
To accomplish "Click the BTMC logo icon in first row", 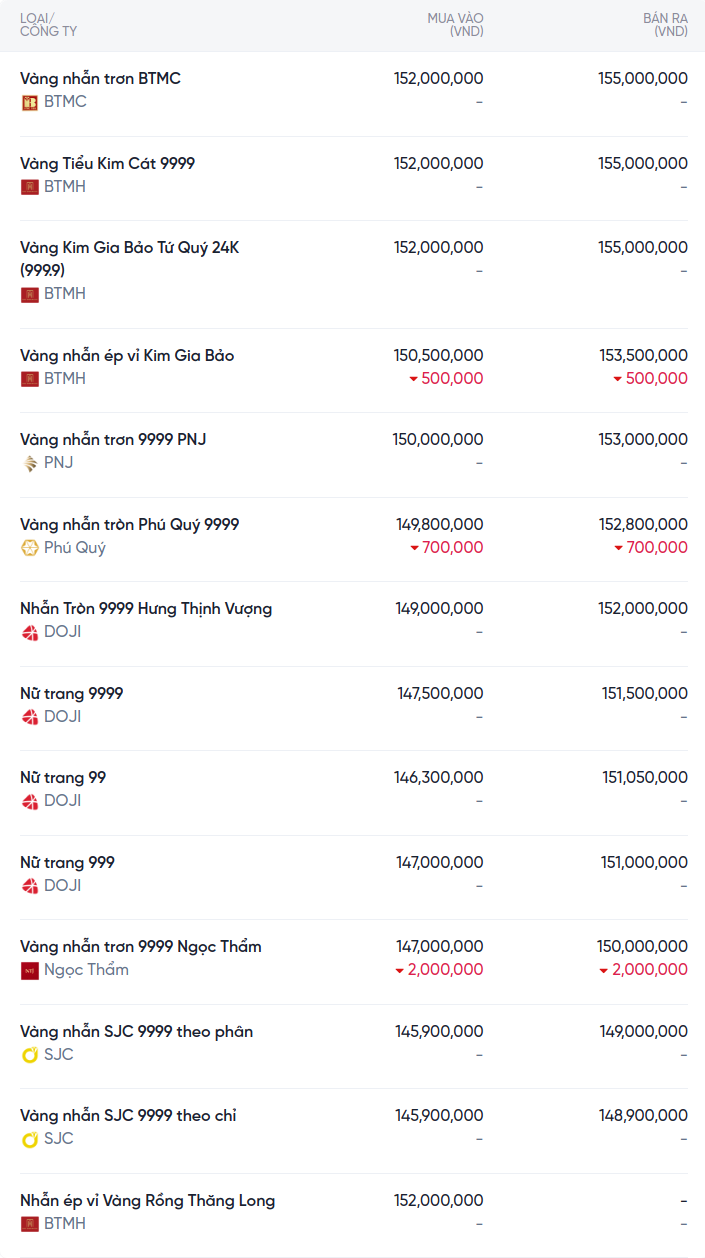I will click(x=30, y=102).
